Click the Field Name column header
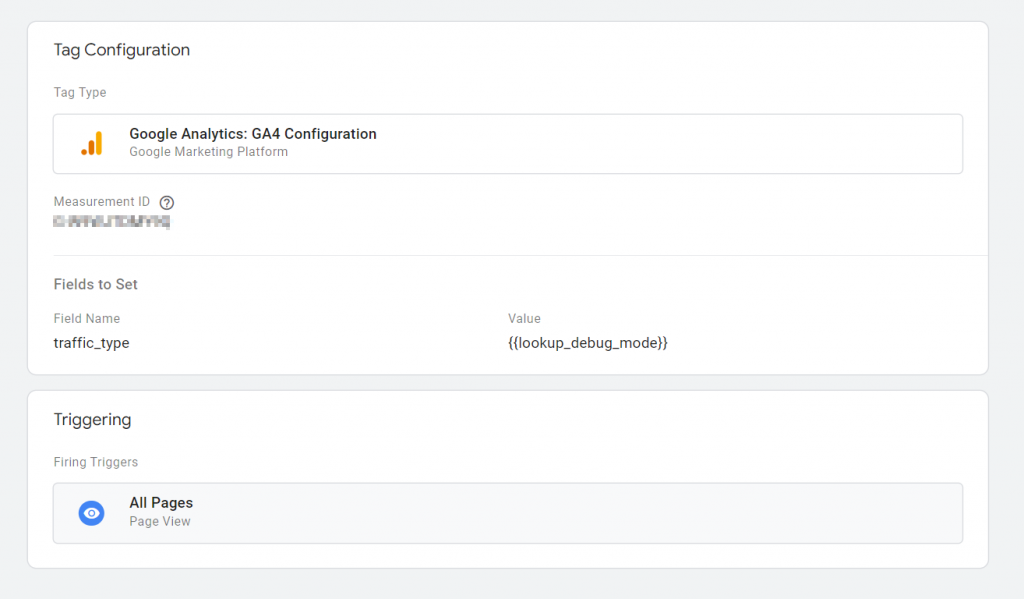The image size is (1024, 599). click(87, 319)
